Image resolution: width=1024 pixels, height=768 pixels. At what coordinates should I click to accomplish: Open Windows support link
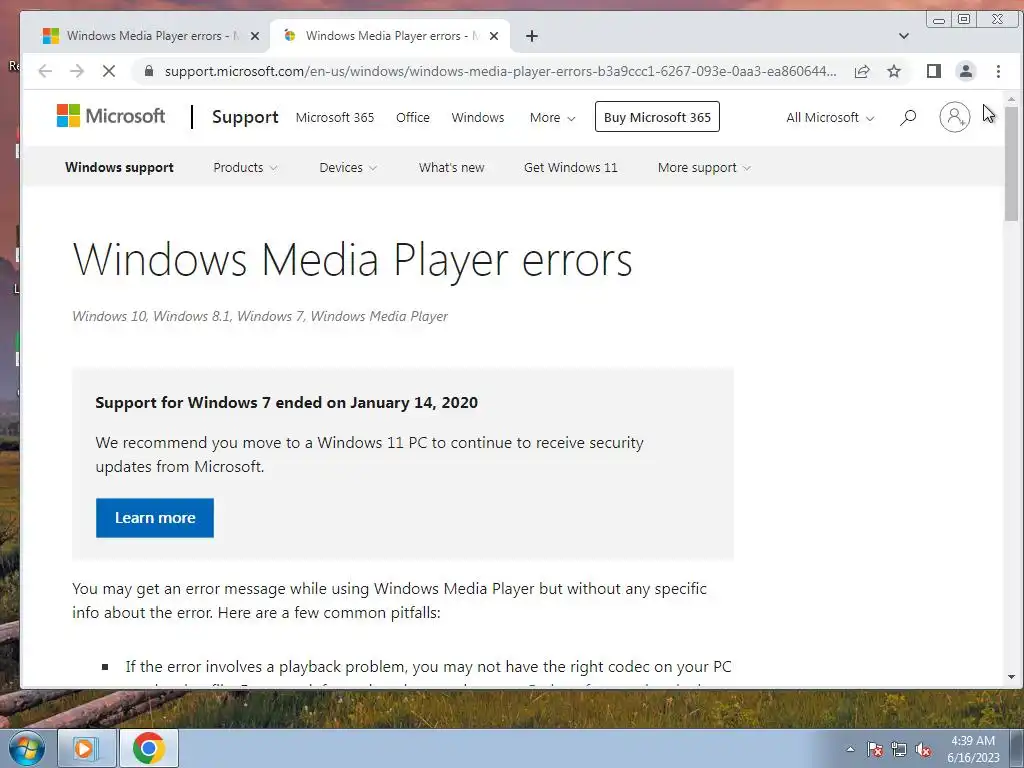point(120,167)
